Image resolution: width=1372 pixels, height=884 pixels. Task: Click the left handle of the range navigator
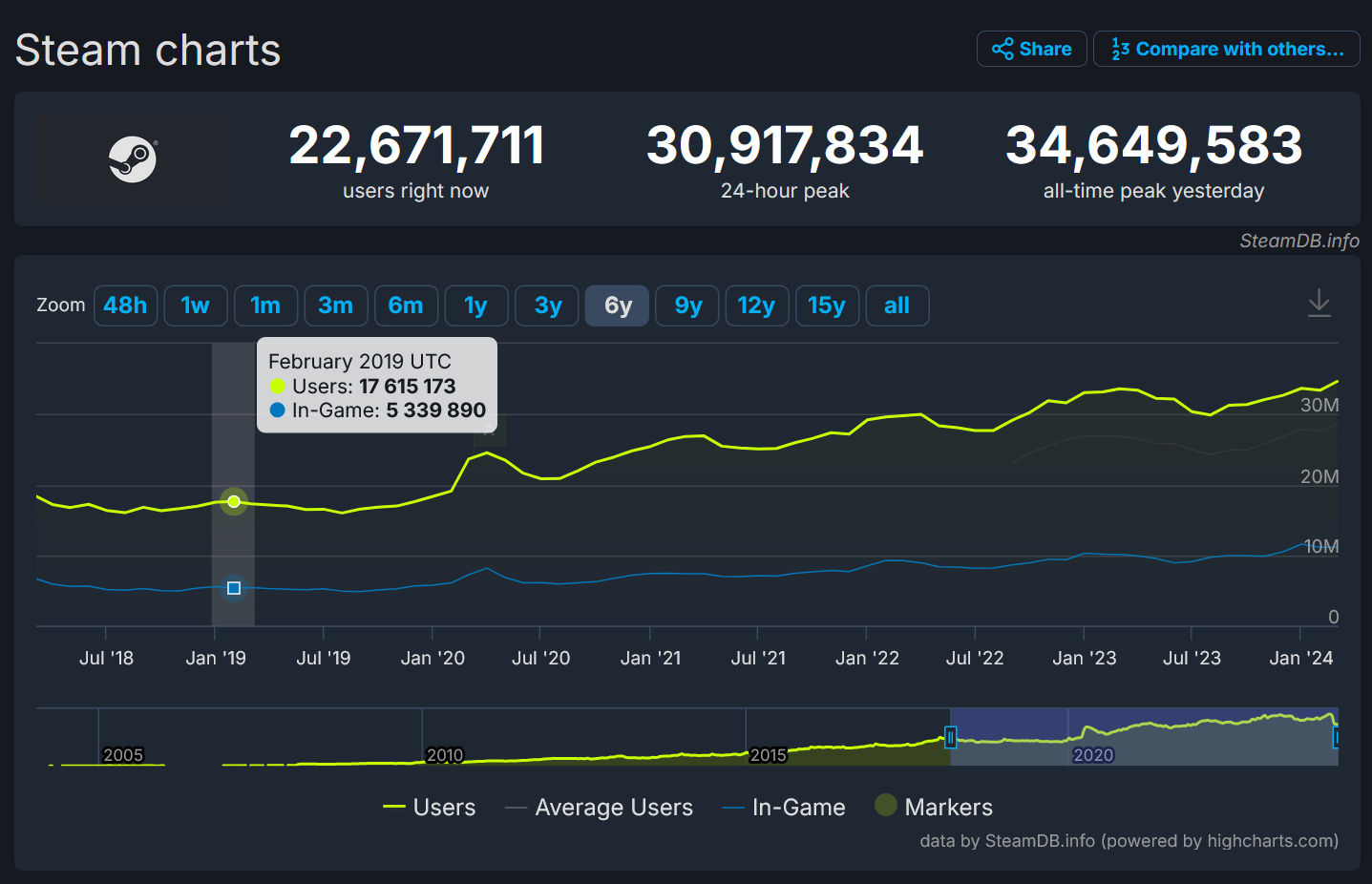point(951,737)
